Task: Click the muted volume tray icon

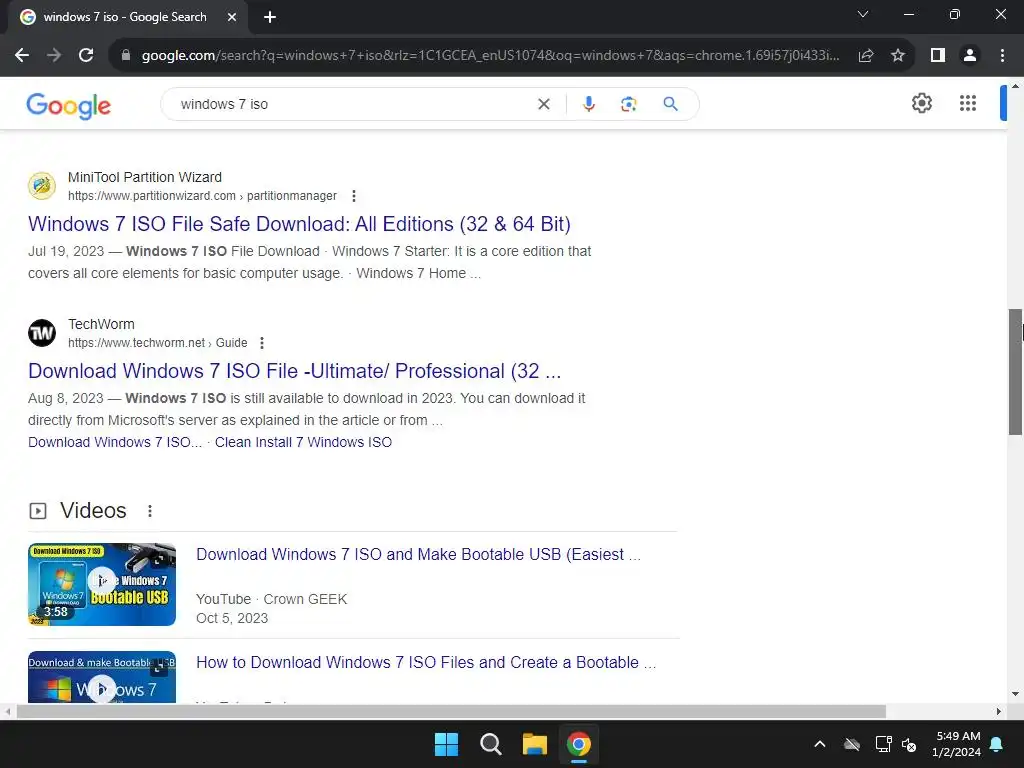Action: [909, 744]
